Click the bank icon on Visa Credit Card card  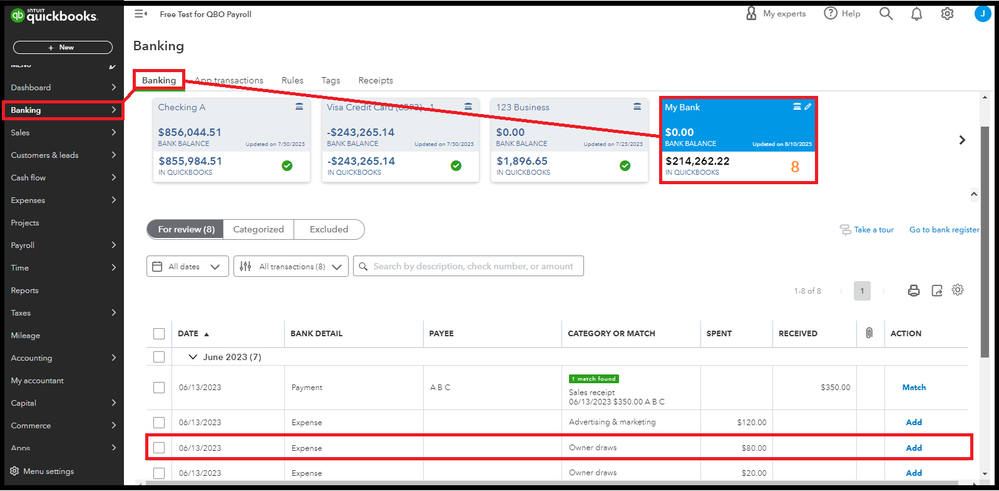pyautogui.click(x=468, y=106)
